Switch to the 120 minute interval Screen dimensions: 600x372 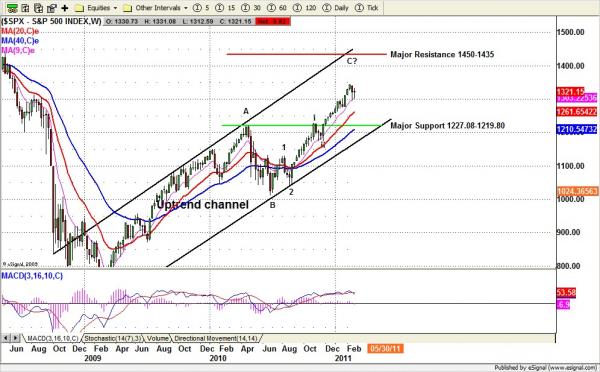point(305,8)
